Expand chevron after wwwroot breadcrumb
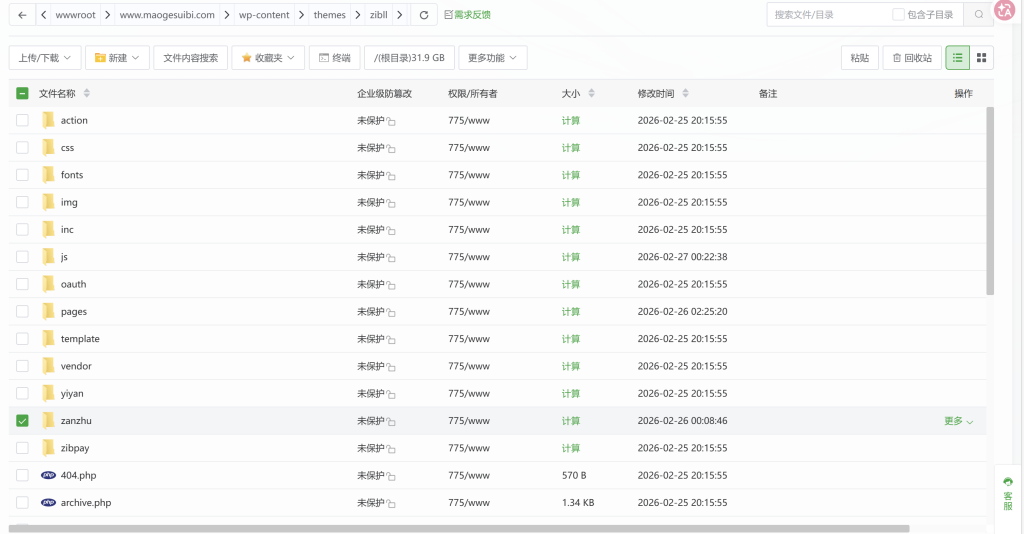The height and width of the screenshot is (534, 1024). pos(108,15)
